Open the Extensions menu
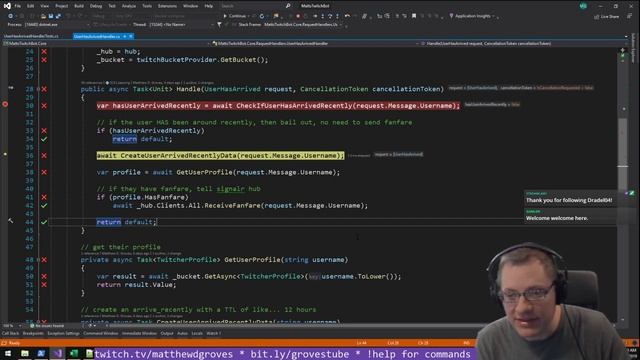Screen dimensions: 640x360 167,6
